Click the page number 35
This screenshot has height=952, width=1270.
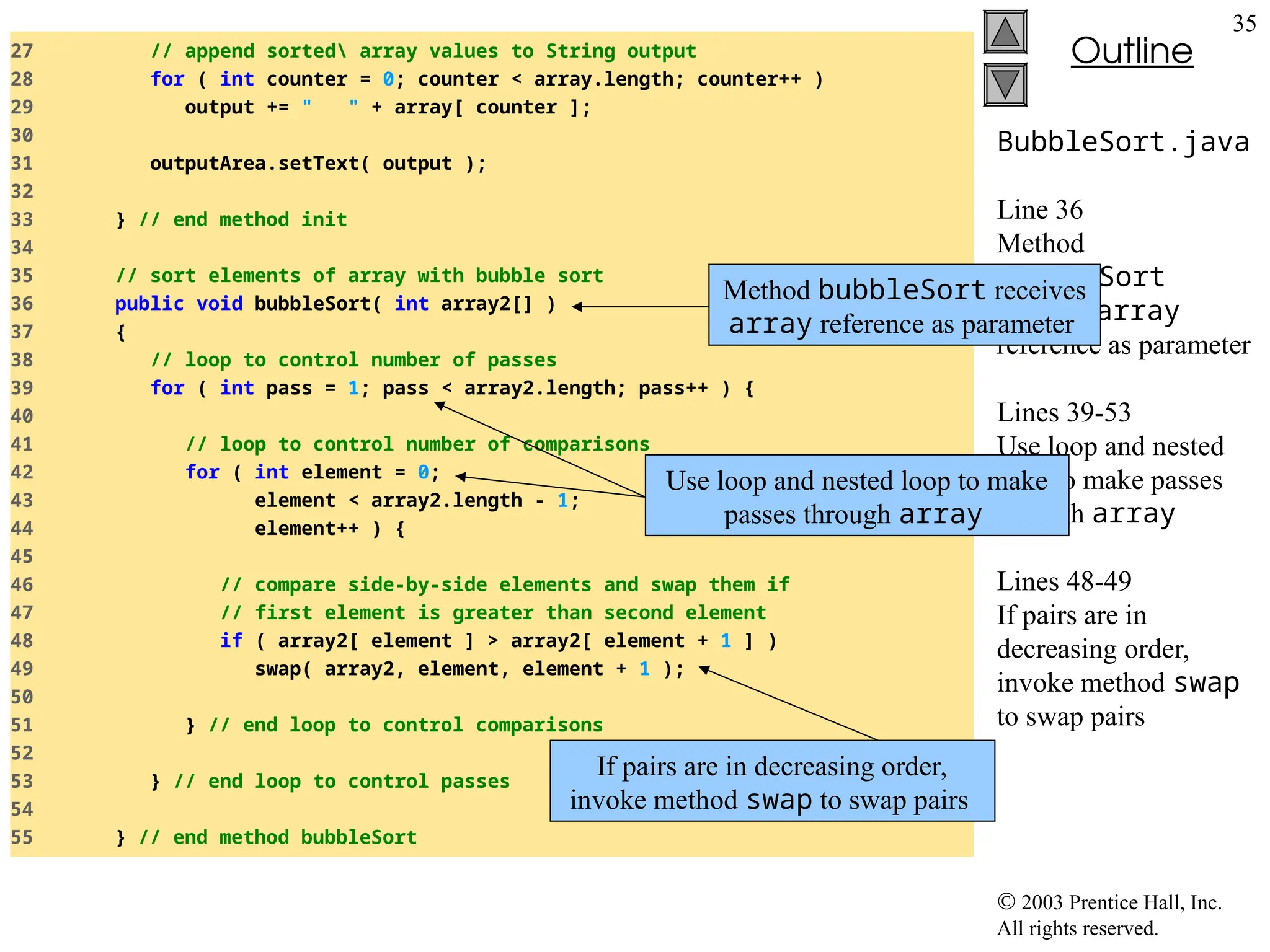pos(1244,24)
